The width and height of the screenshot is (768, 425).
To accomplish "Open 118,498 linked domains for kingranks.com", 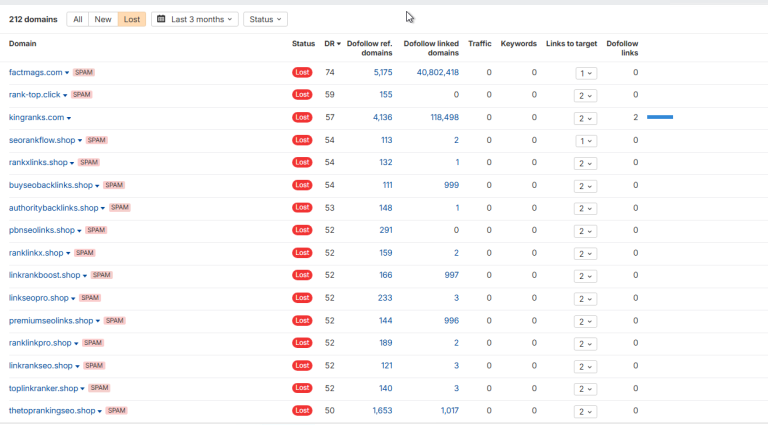I will 445,118.
